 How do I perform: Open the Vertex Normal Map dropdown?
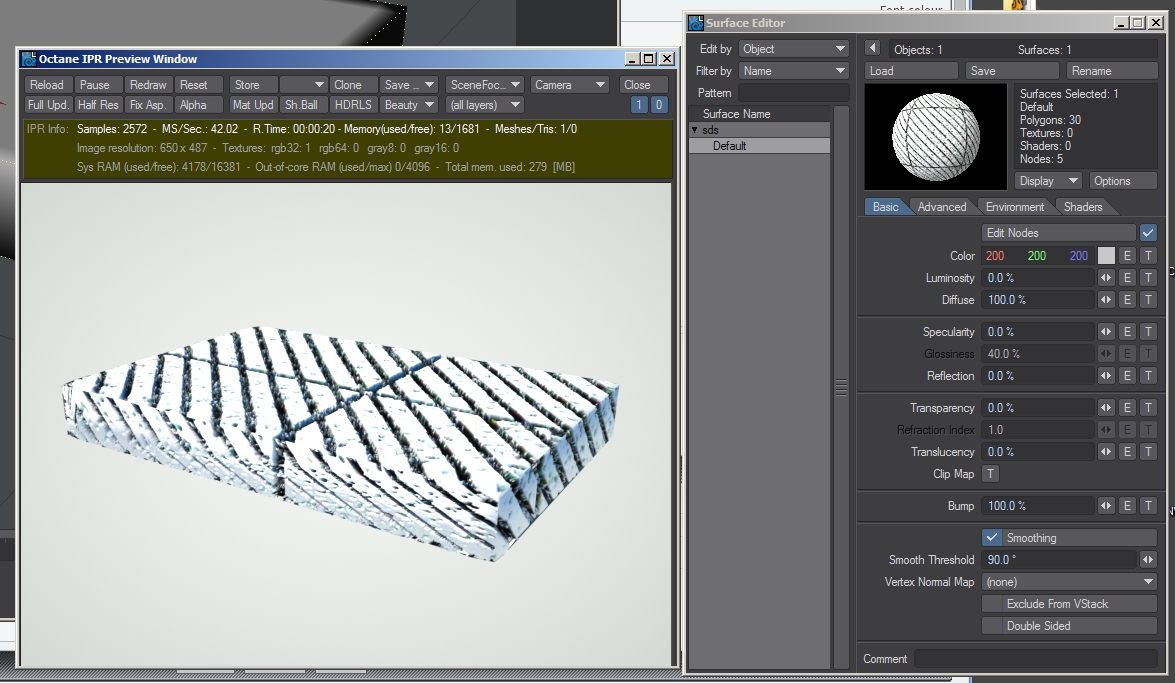click(1069, 582)
